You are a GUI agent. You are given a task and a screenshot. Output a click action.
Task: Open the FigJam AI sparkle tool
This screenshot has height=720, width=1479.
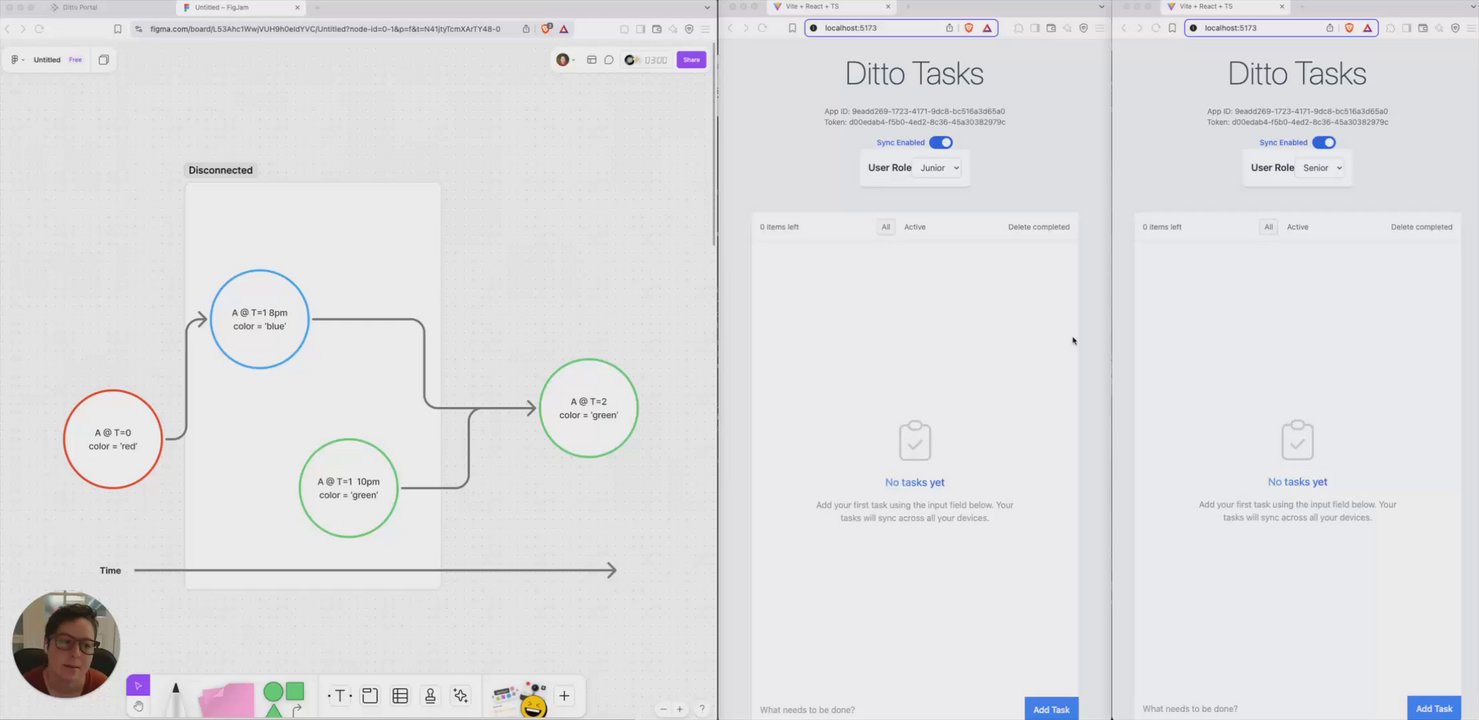460,696
